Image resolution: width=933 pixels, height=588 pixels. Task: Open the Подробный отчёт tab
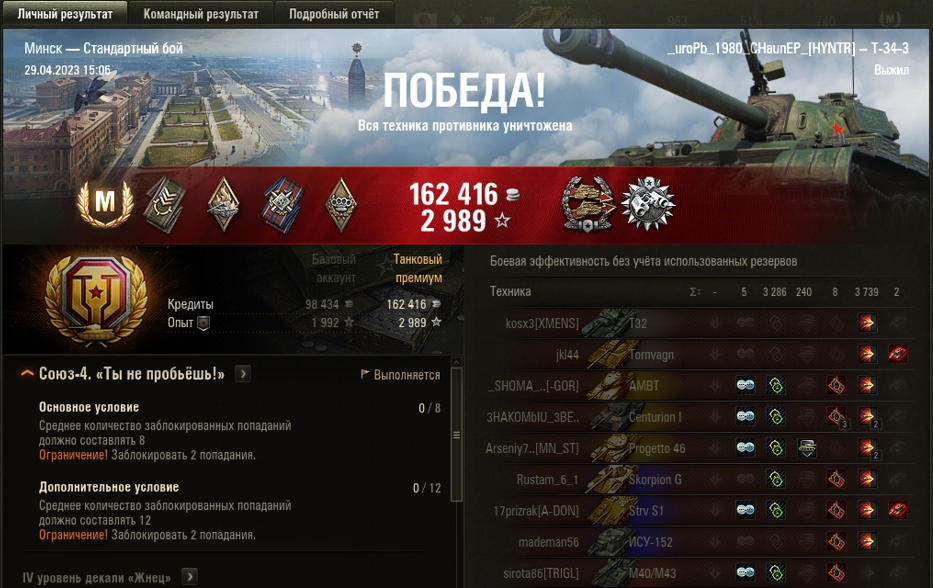pos(334,13)
